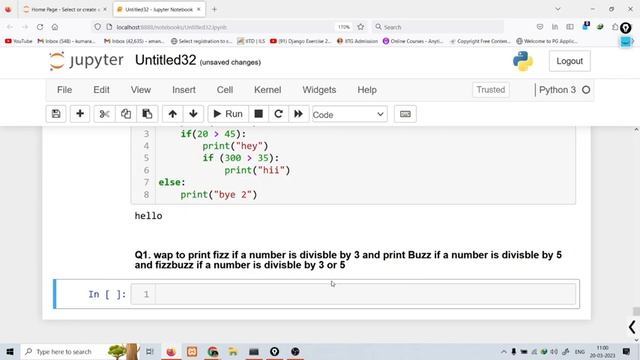Open the Edit menu
This screenshot has width=640, height=360.
(101, 90)
